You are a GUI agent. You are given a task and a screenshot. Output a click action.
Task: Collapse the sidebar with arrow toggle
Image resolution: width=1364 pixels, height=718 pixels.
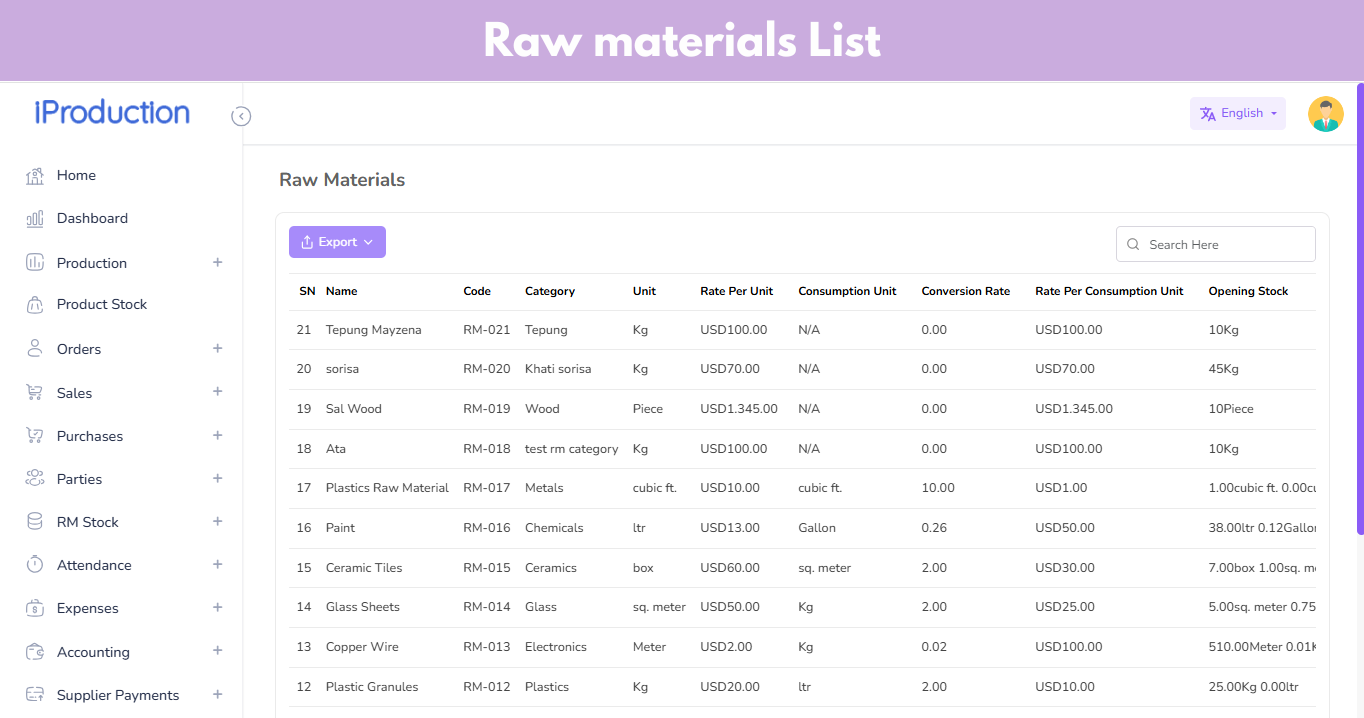click(241, 116)
